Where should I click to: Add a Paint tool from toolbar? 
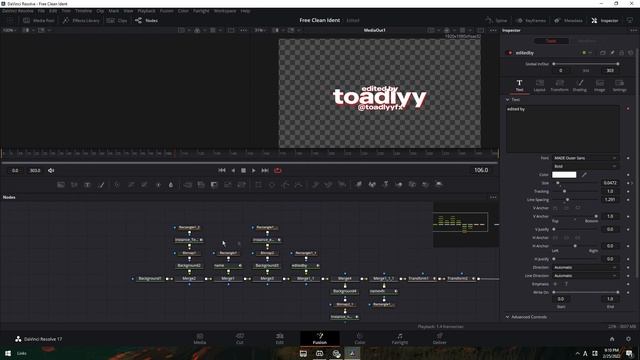click(x=101, y=185)
